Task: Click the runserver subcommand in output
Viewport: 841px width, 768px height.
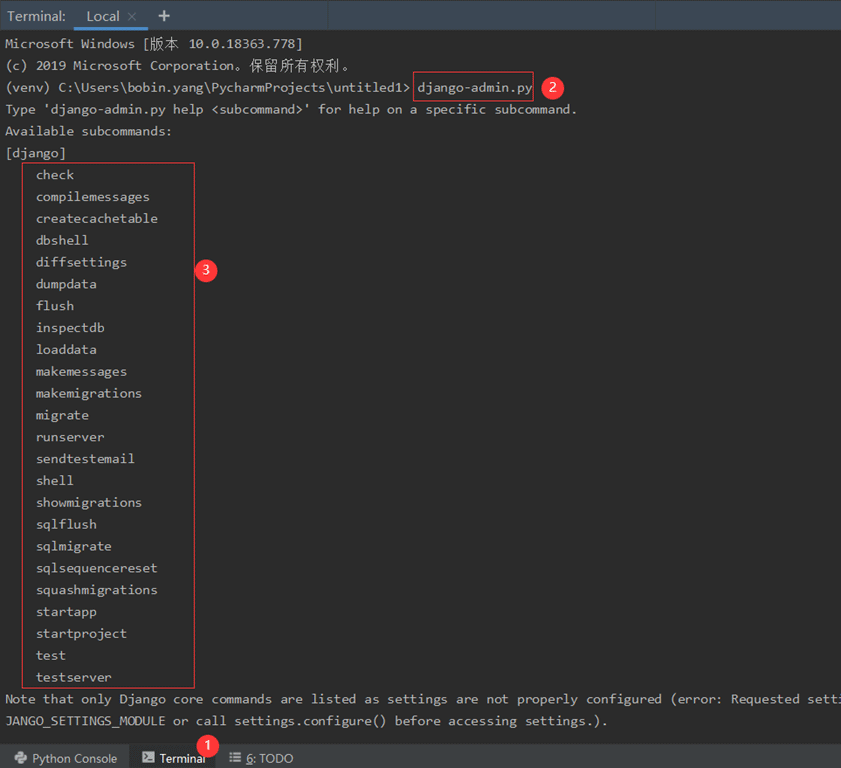Action: coord(70,437)
